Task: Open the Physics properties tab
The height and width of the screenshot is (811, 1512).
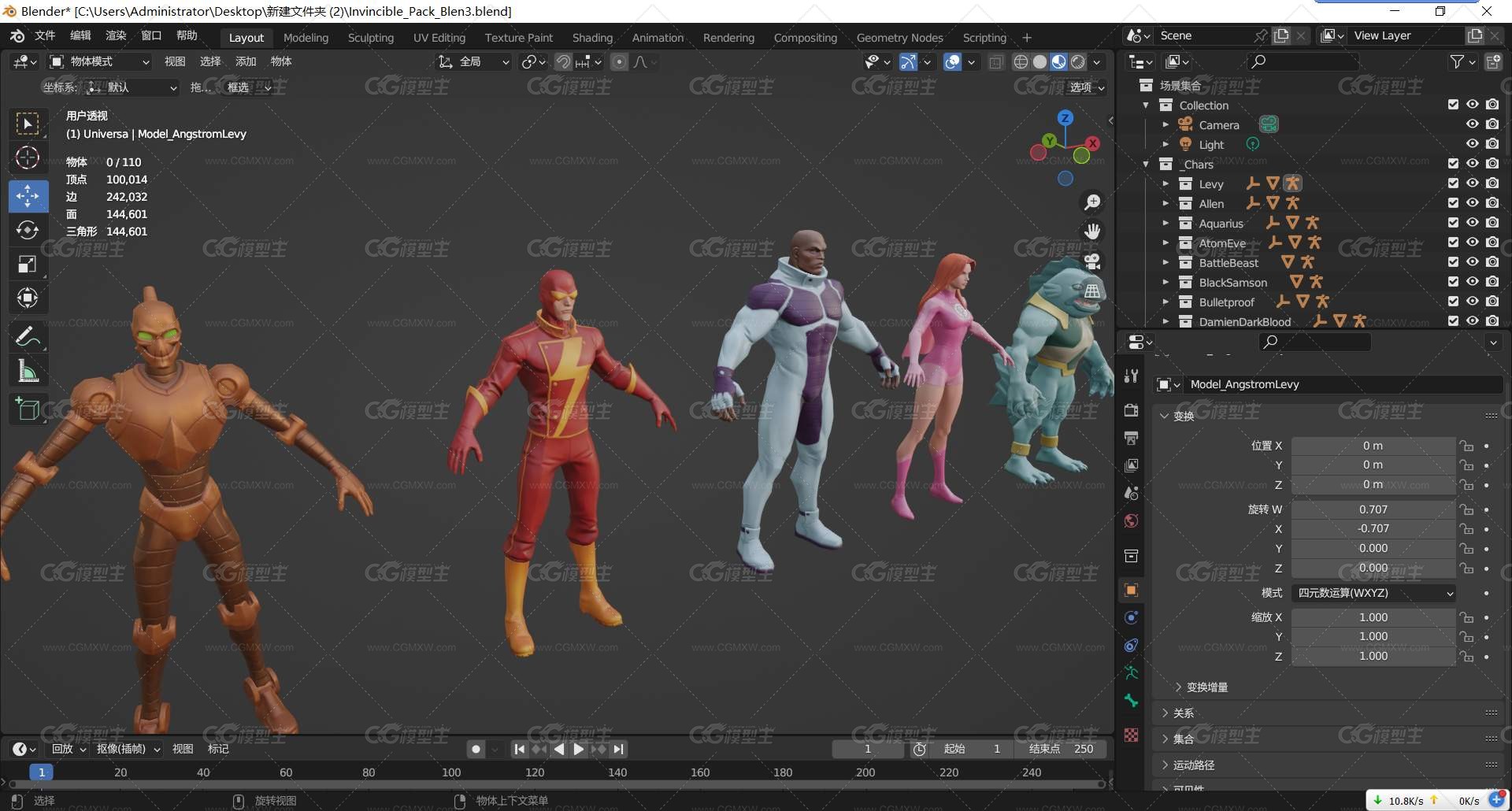Action: click(1131, 617)
